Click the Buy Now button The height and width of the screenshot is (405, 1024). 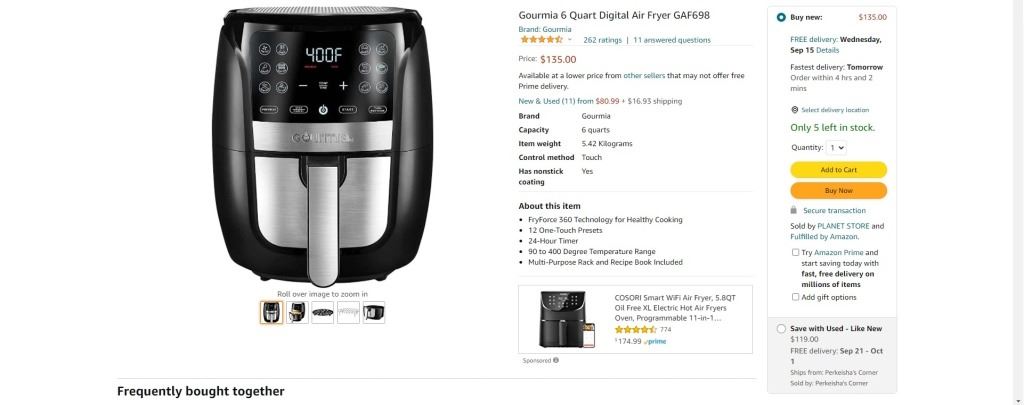(839, 191)
